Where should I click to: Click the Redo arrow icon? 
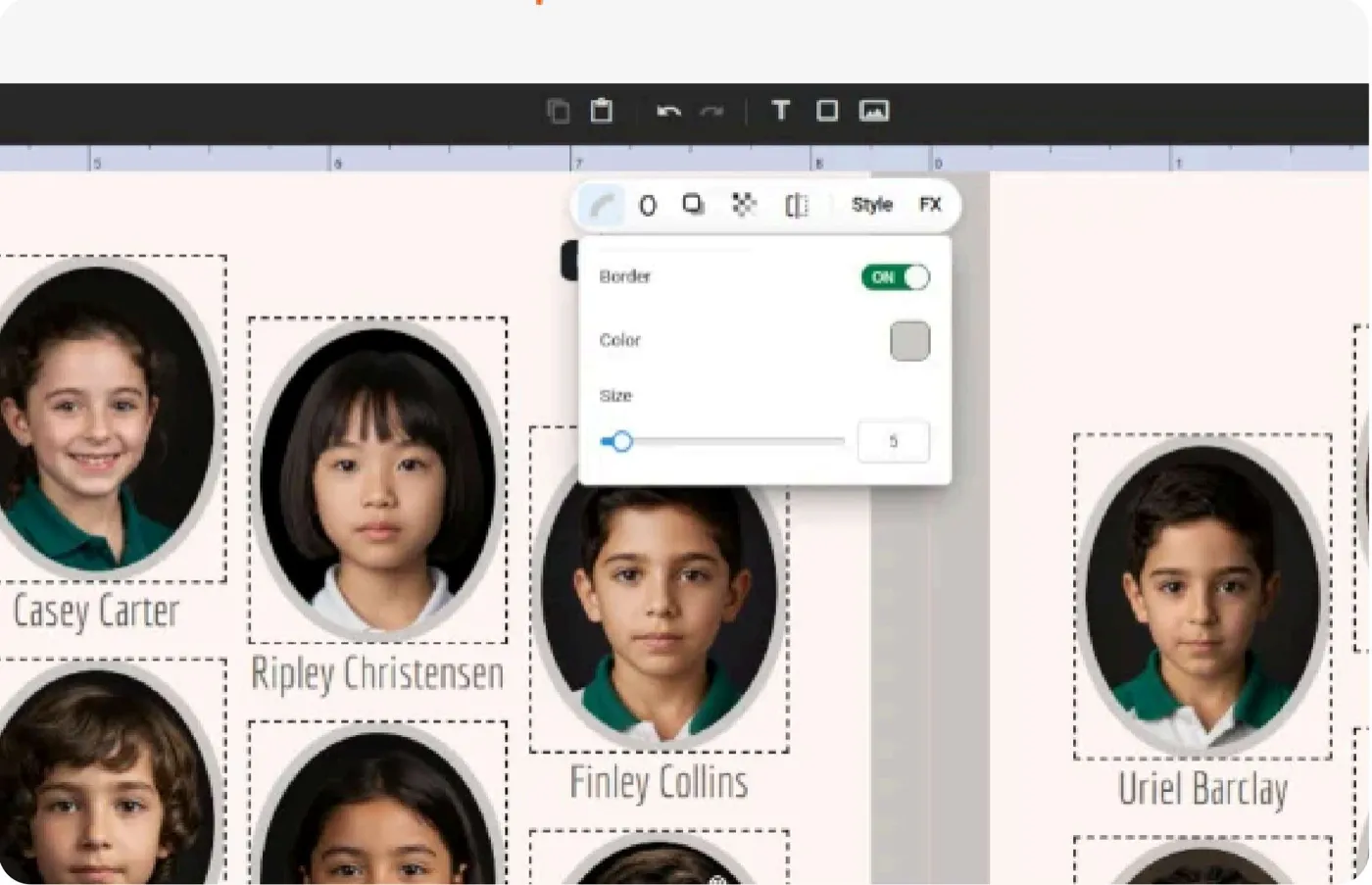point(712,111)
